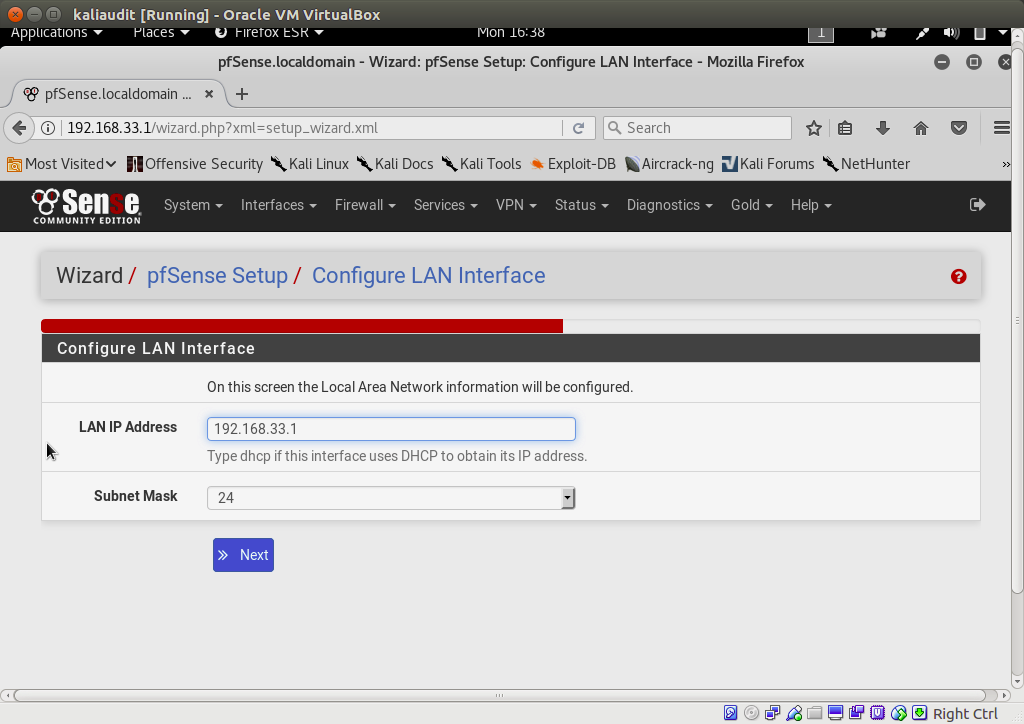This screenshot has width=1024, height=724.
Task: Open the Offensive Security bookmark
Action: pyautogui.click(x=195, y=164)
